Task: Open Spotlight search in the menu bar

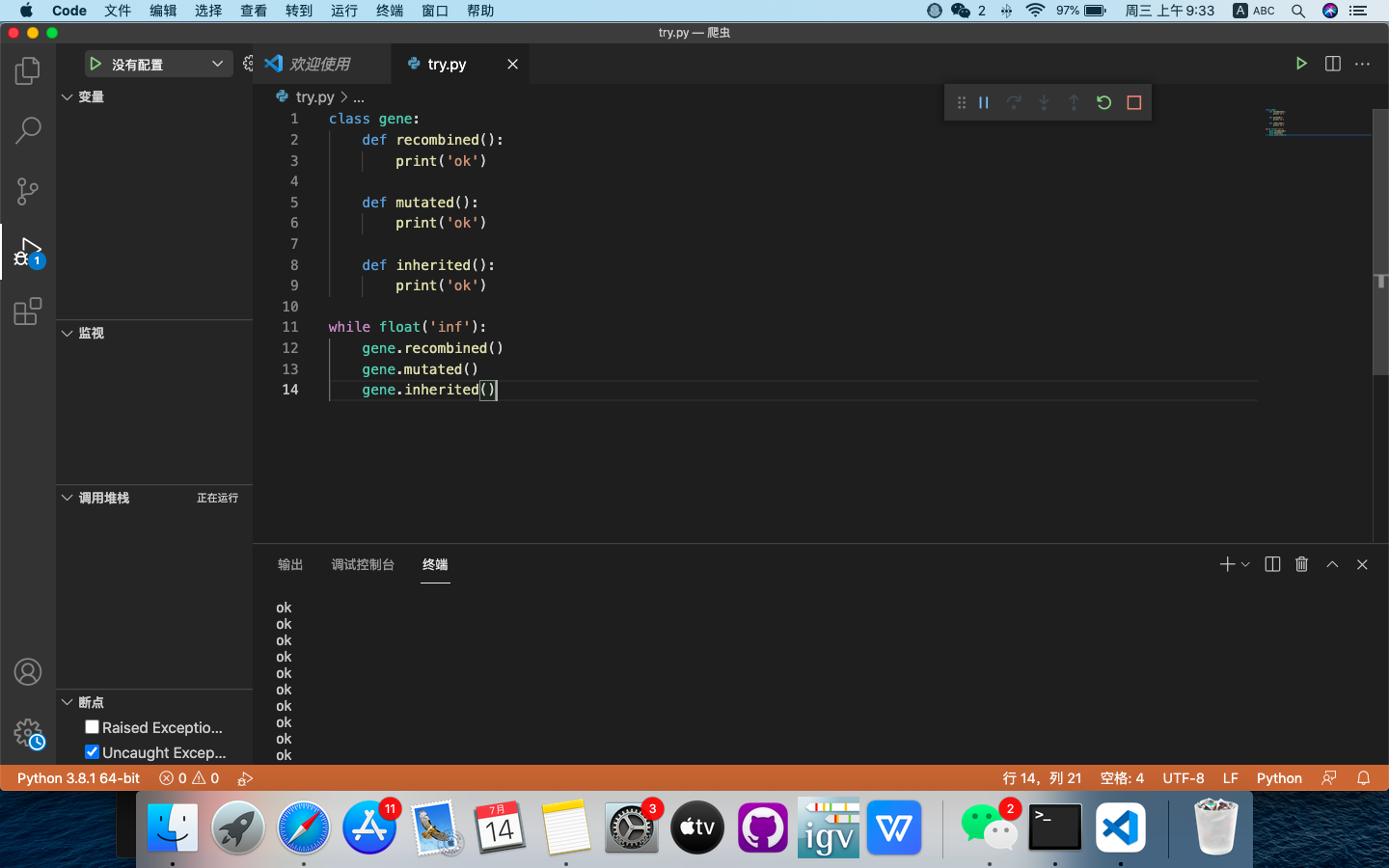Action: (1298, 11)
